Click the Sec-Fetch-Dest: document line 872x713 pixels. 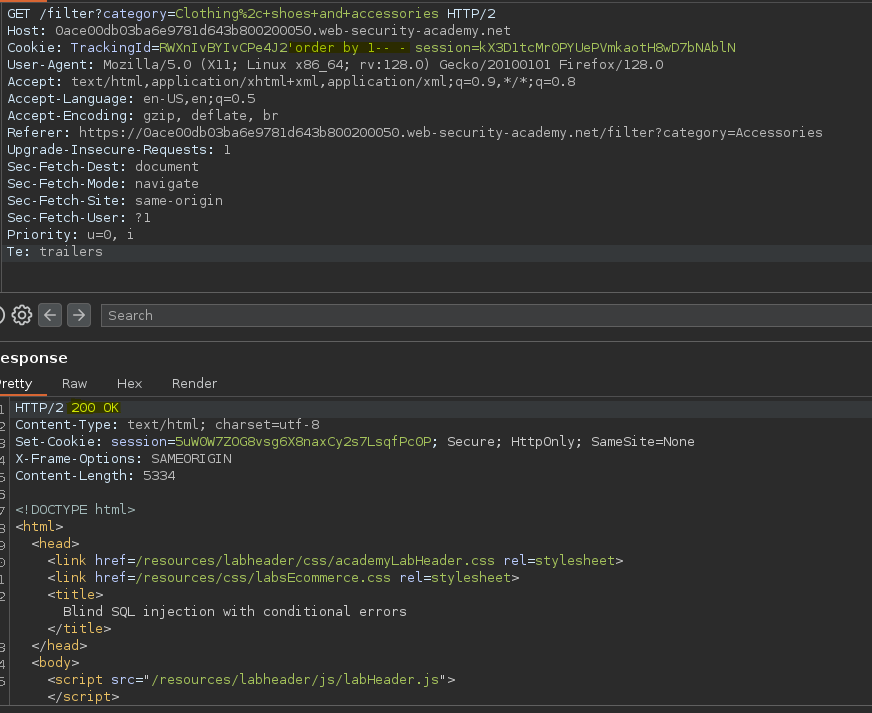102,167
